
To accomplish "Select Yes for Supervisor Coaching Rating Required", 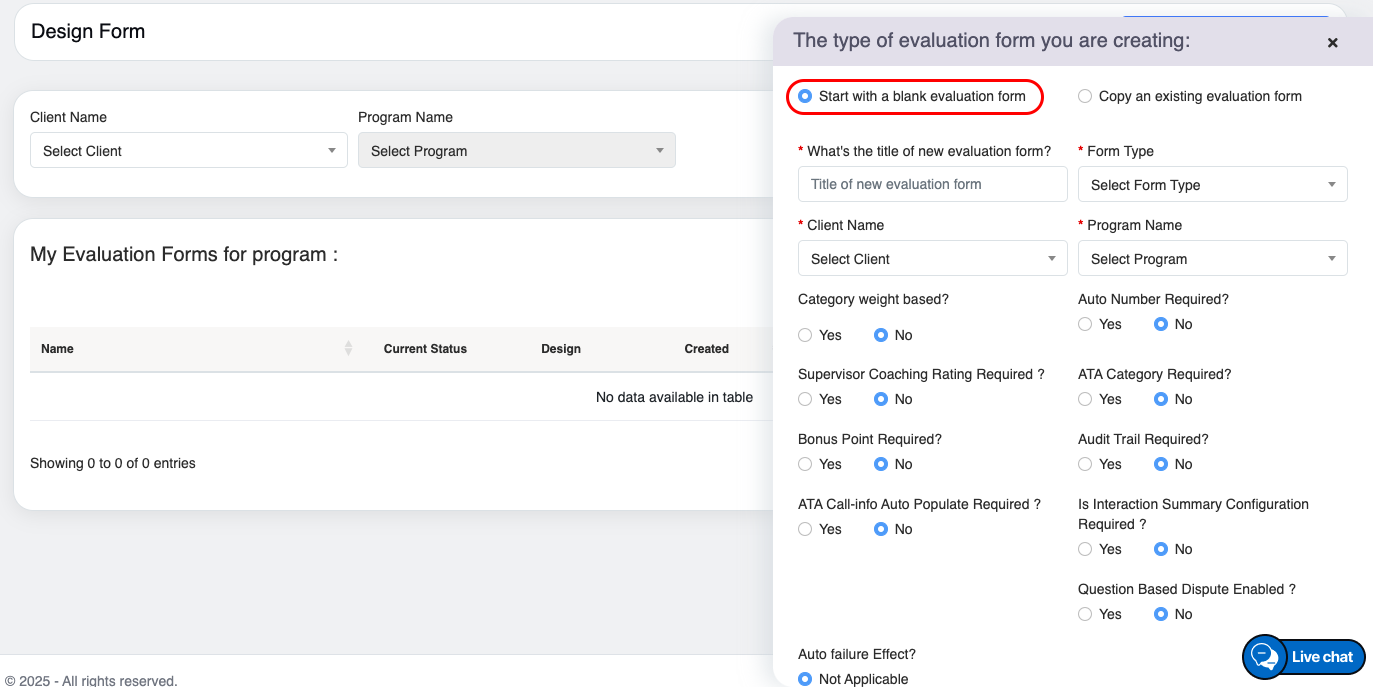I will click(806, 399).
